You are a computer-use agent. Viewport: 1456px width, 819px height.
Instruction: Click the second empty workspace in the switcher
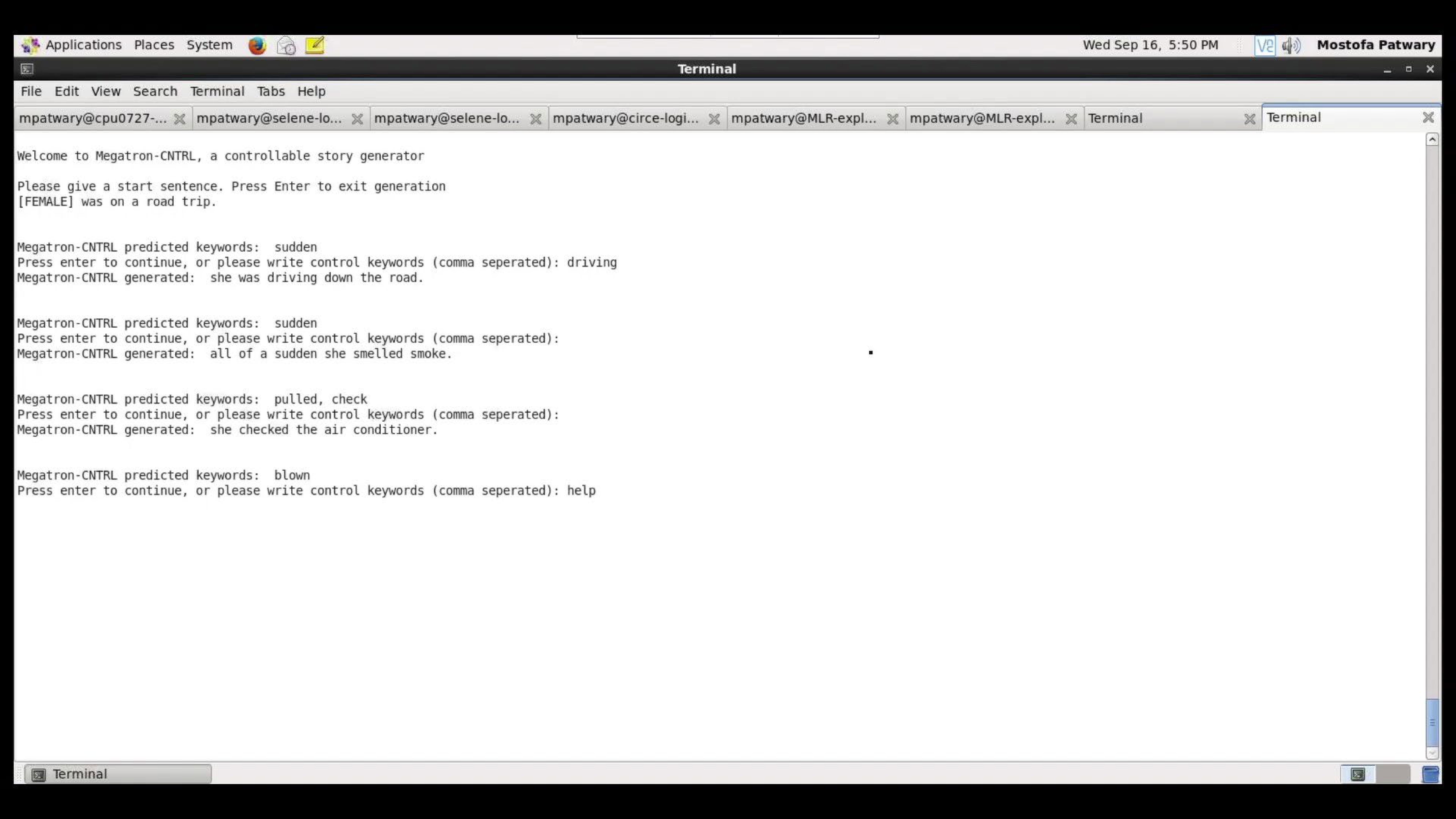click(1393, 774)
